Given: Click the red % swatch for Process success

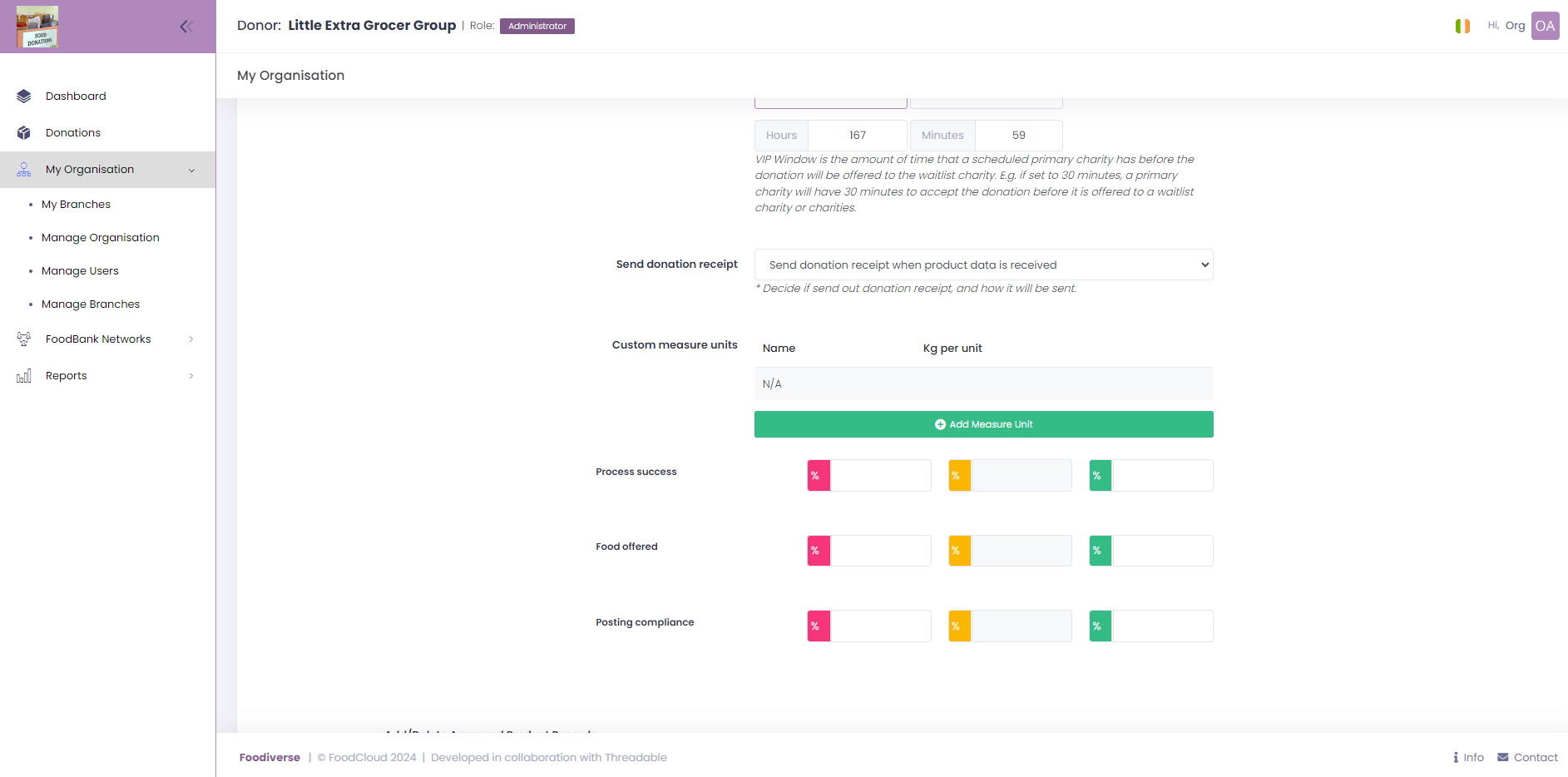Looking at the screenshot, I should (819, 476).
